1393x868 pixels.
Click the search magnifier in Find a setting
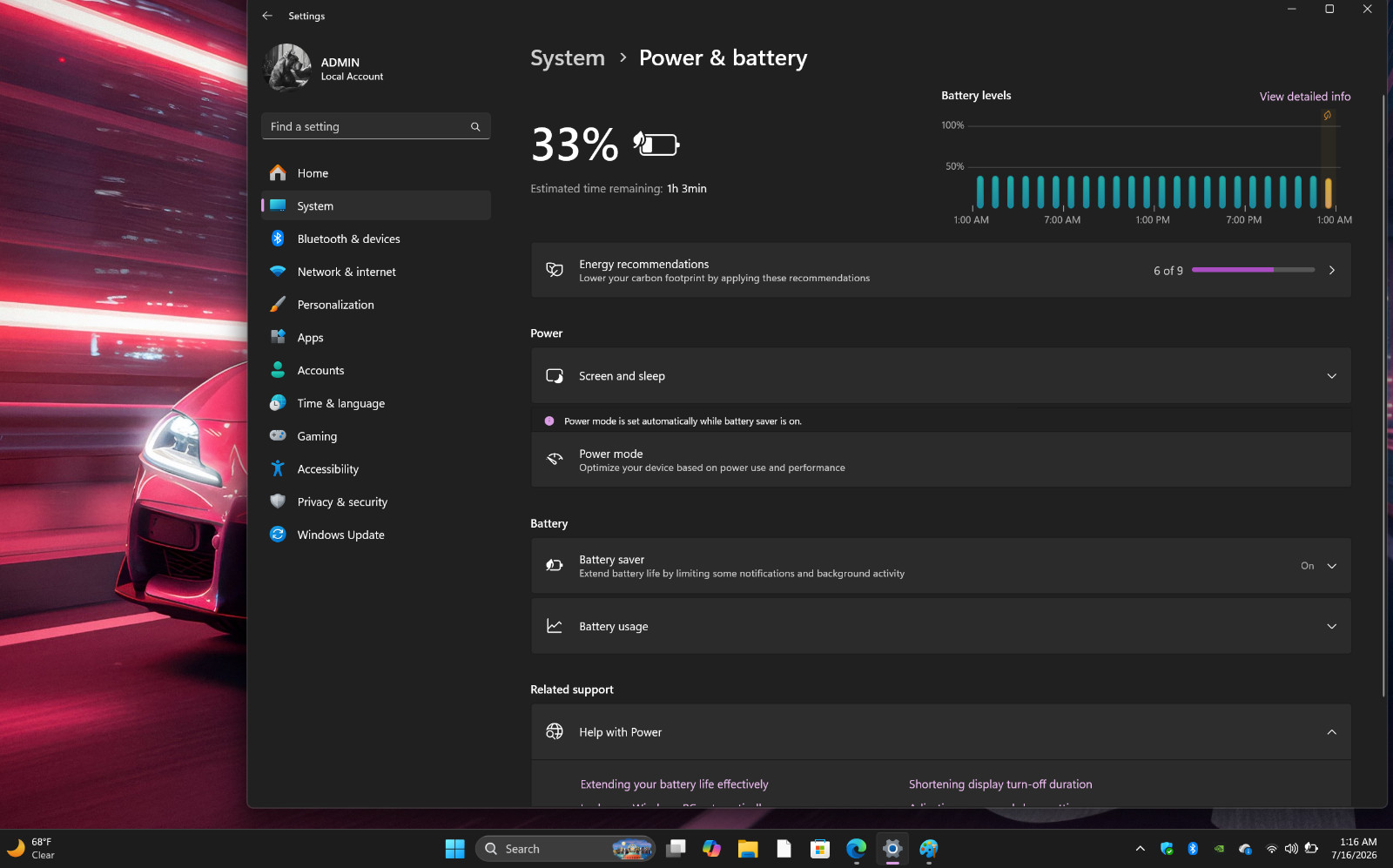tap(475, 127)
